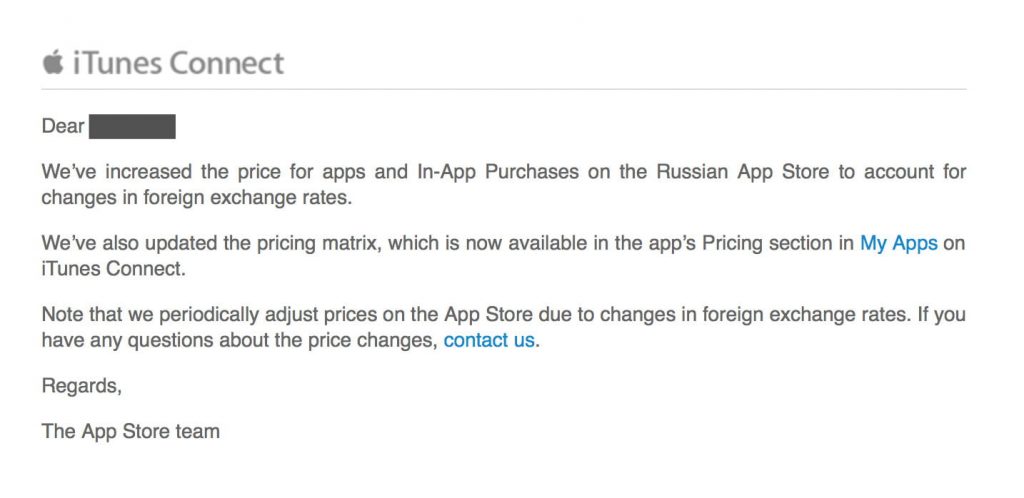Click the Dear greeting word
The width and height of the screenshot is (1024, 498).
tap(63, 127)
